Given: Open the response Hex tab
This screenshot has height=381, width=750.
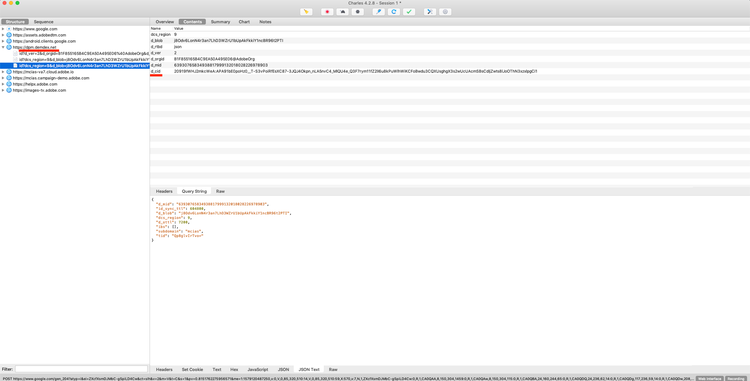Looking at the screenshot, I should 234,370.
